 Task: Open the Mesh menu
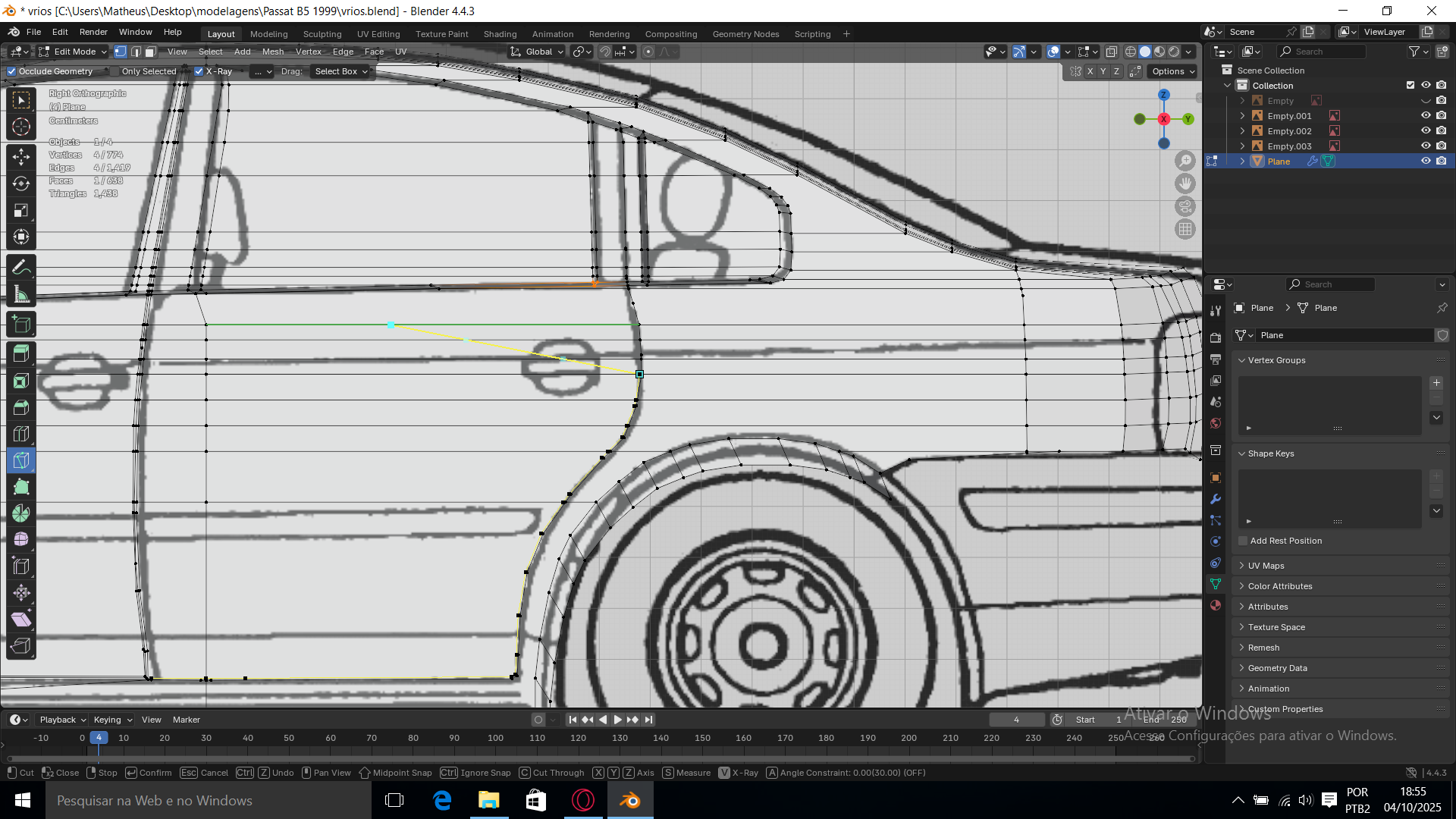click(272, 52)
